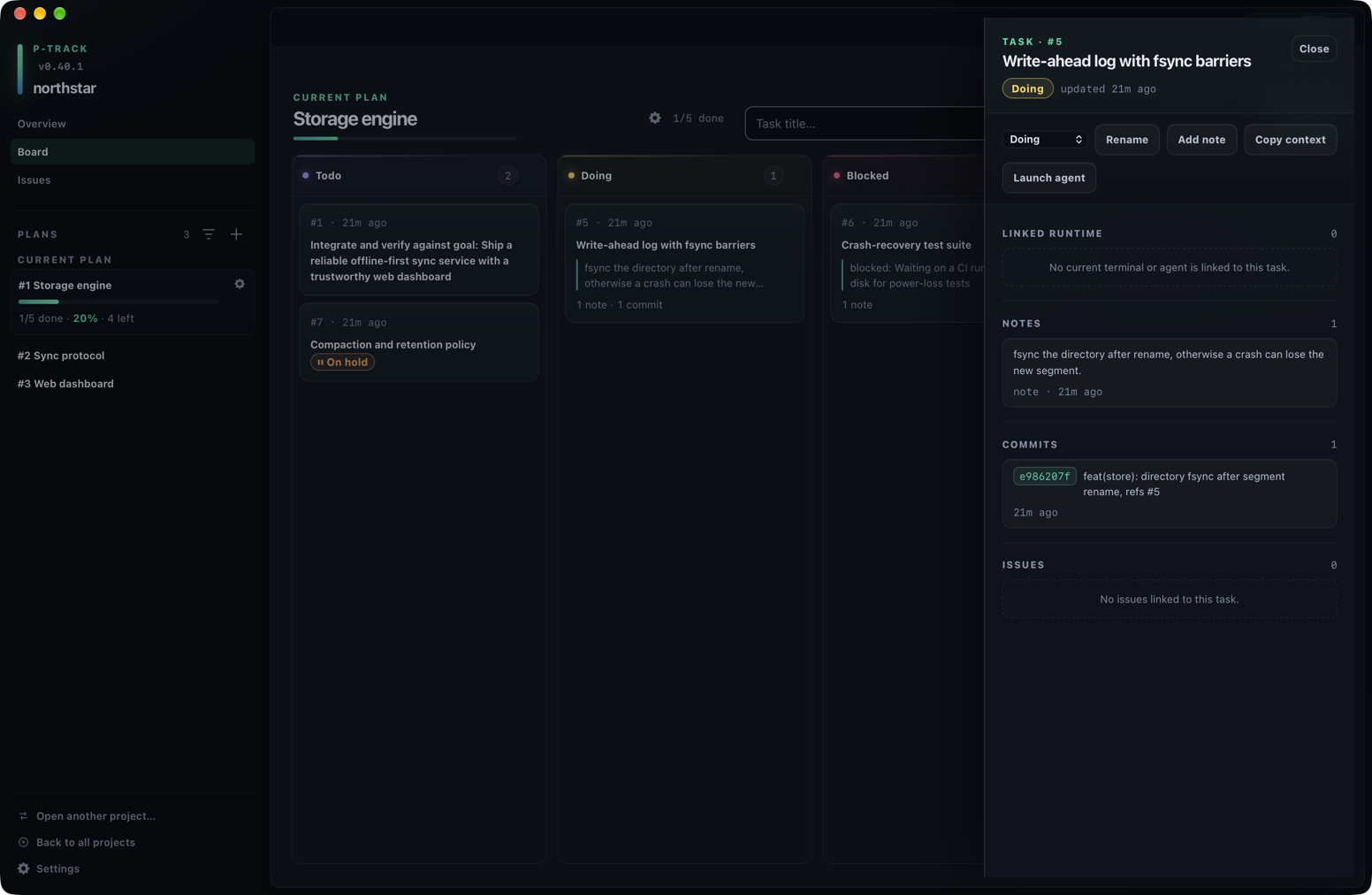This screenshot has height=895, width=1372.
Task: Click the Open another project swap icon
Action: (24, 815)
